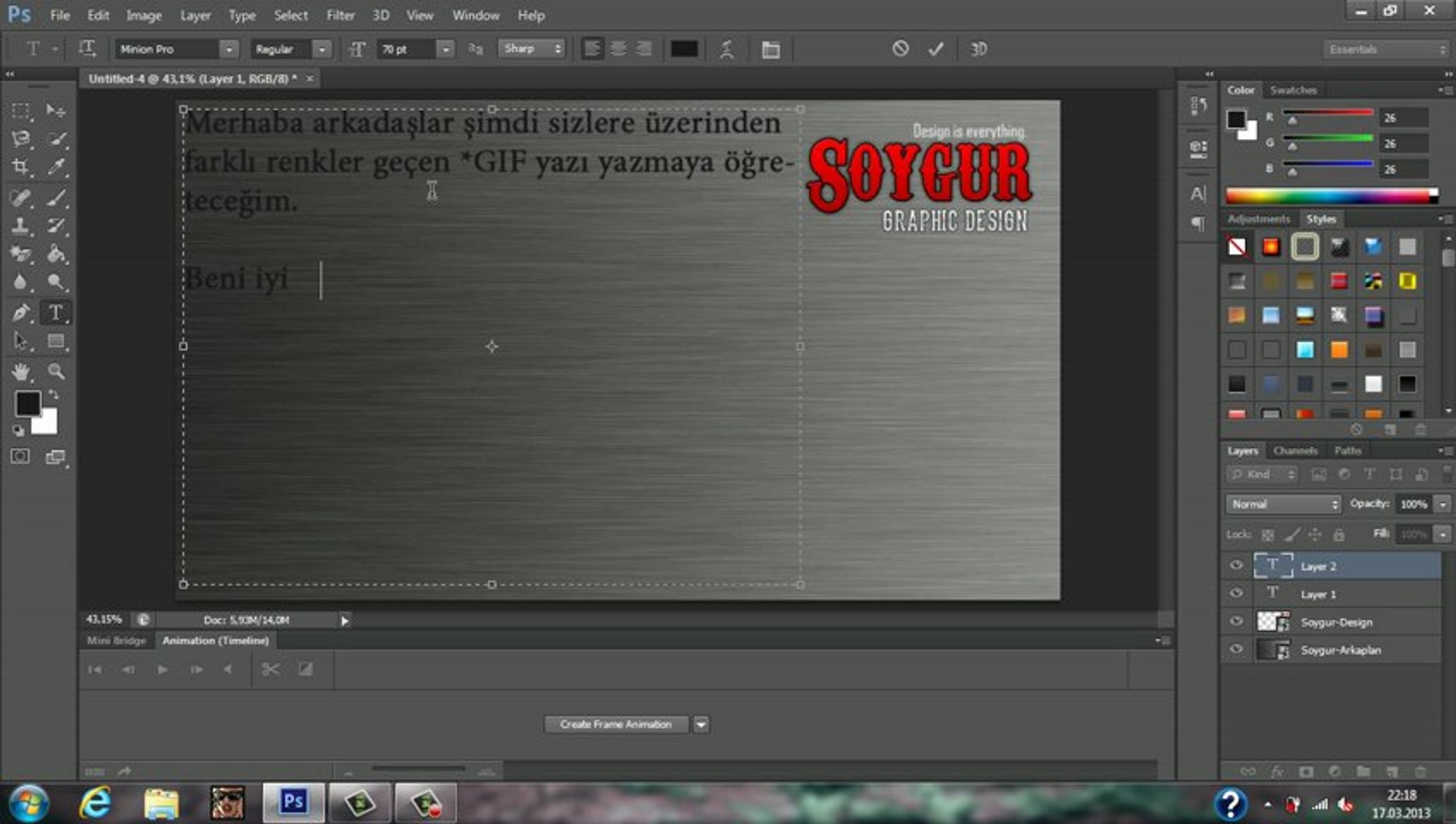The height and width of the screenshot is (824, 1456).
Task: Select the Rectangle shape tool
Action: point(56,341)
